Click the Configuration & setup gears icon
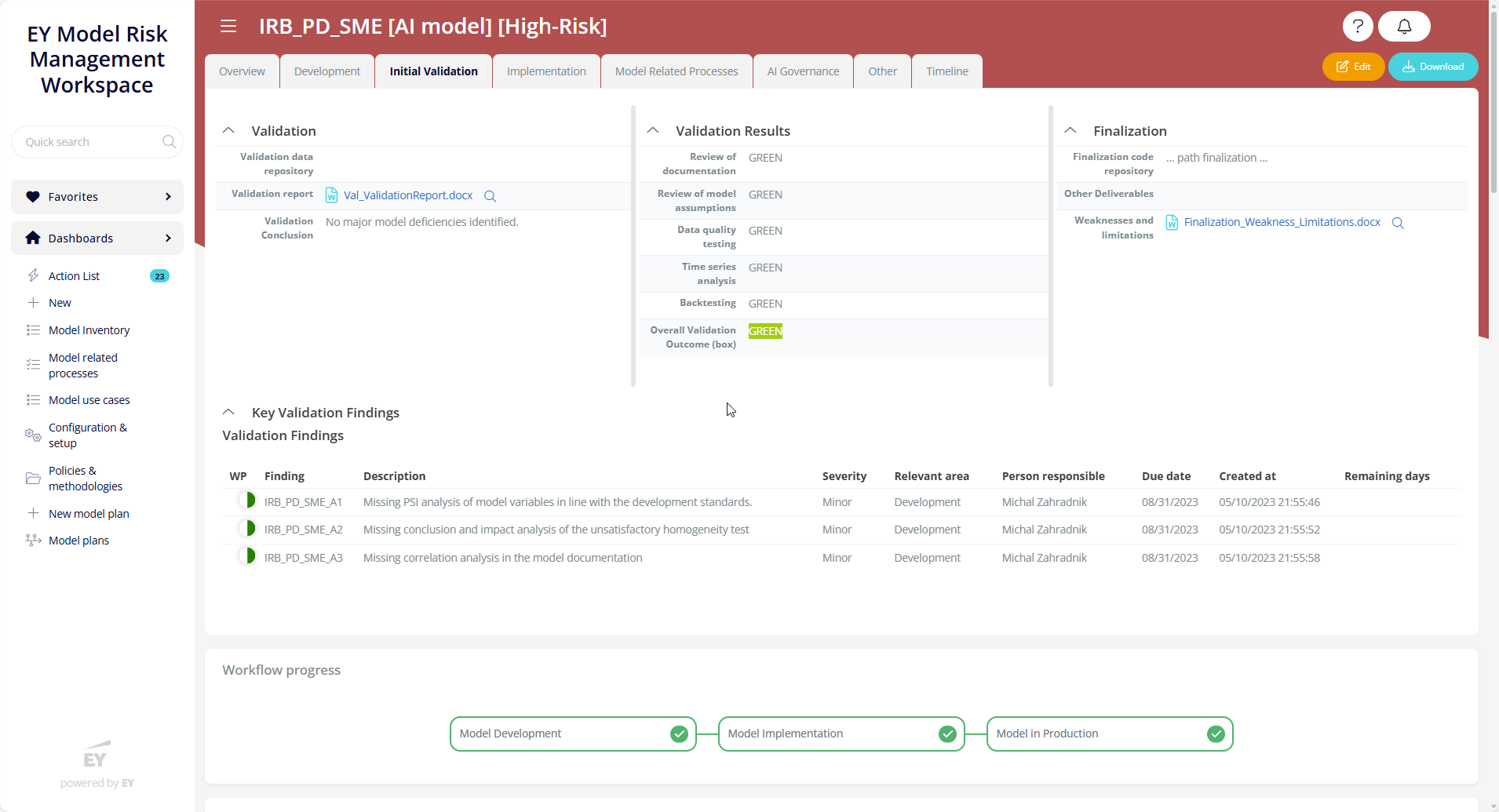This screenshot has height=812, width=1499. coord(33,435)
